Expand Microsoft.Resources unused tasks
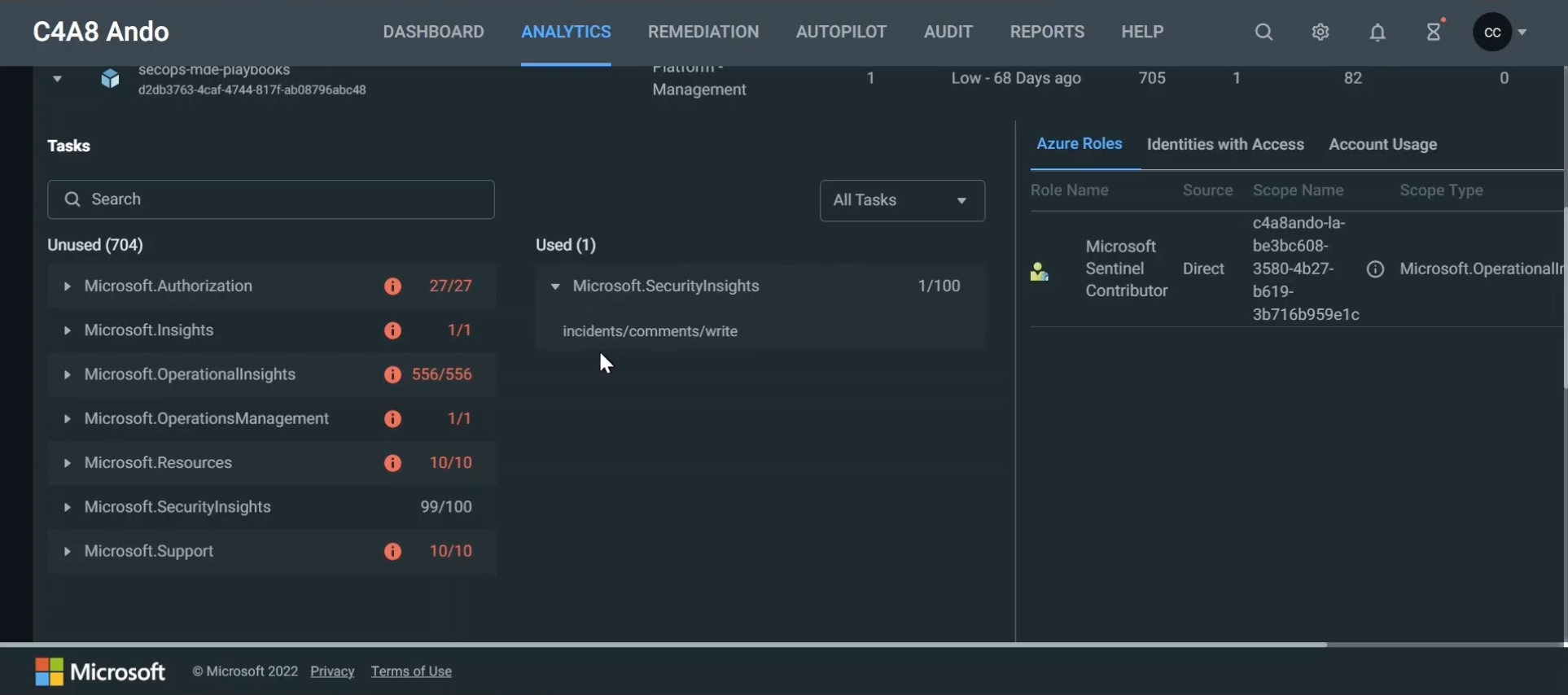 pos(67,463)
